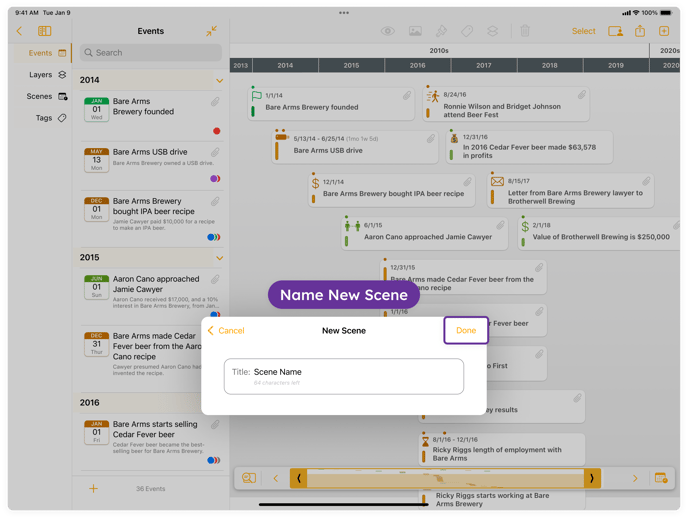
Task: Click the share export icon
Action: point(640,31)
